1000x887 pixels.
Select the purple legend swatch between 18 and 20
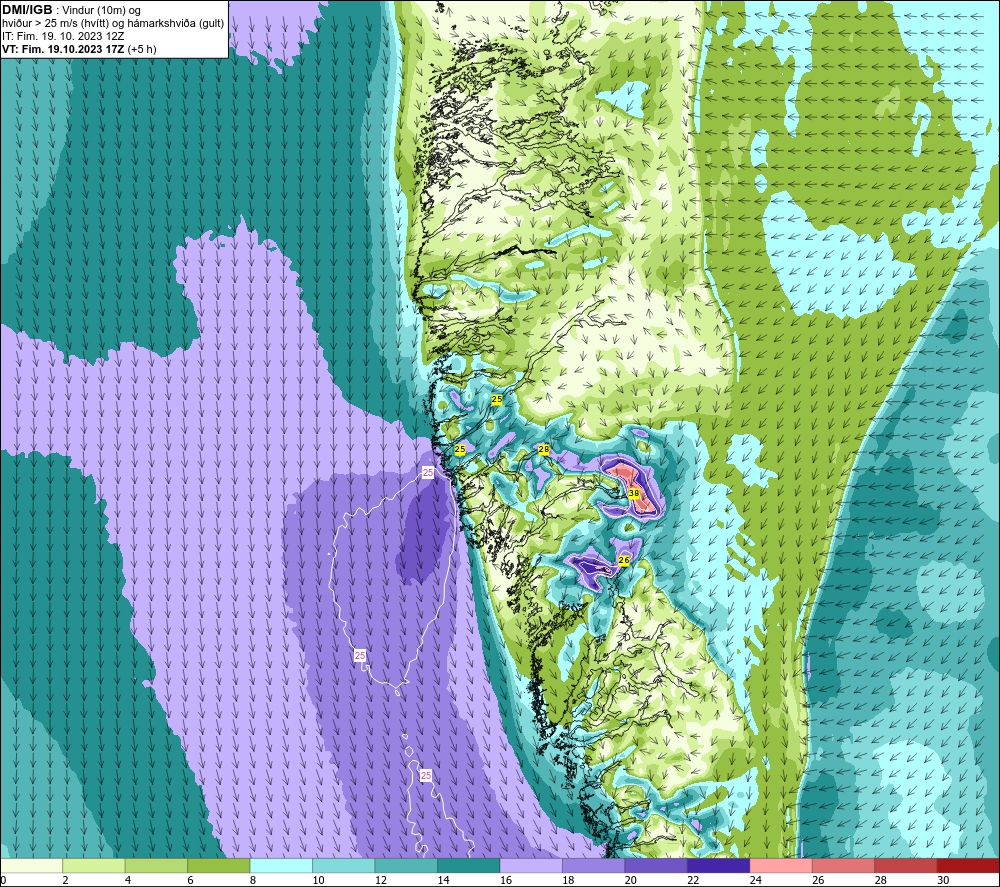[594, 865]
